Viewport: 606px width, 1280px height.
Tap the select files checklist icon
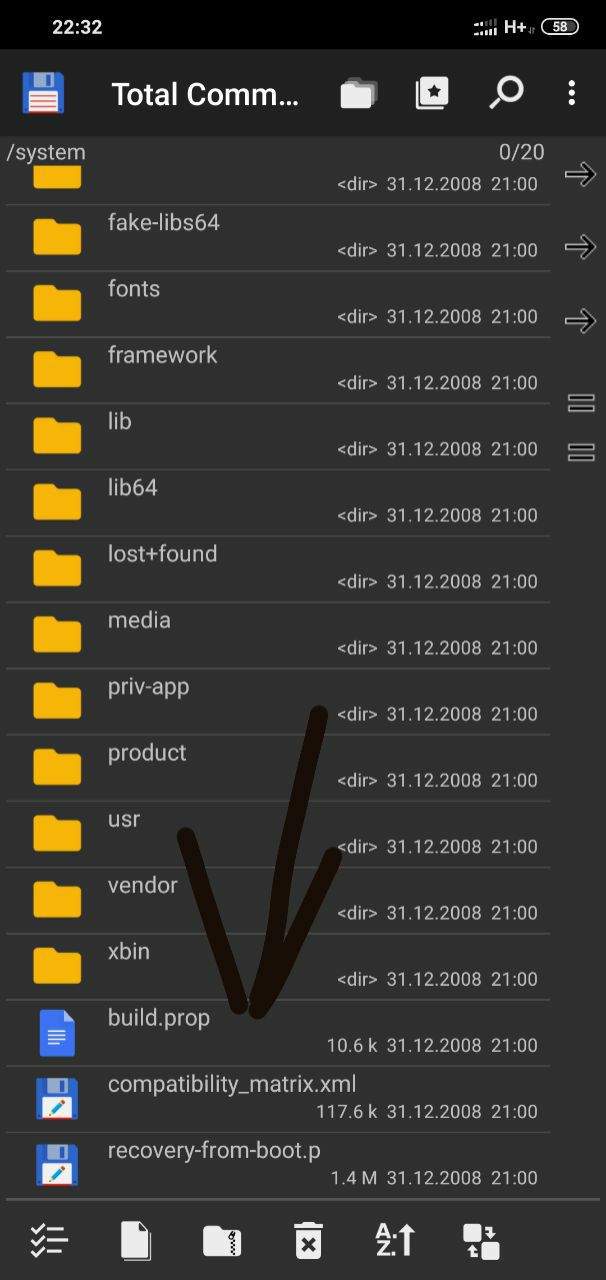click(x=49, y=1241)
